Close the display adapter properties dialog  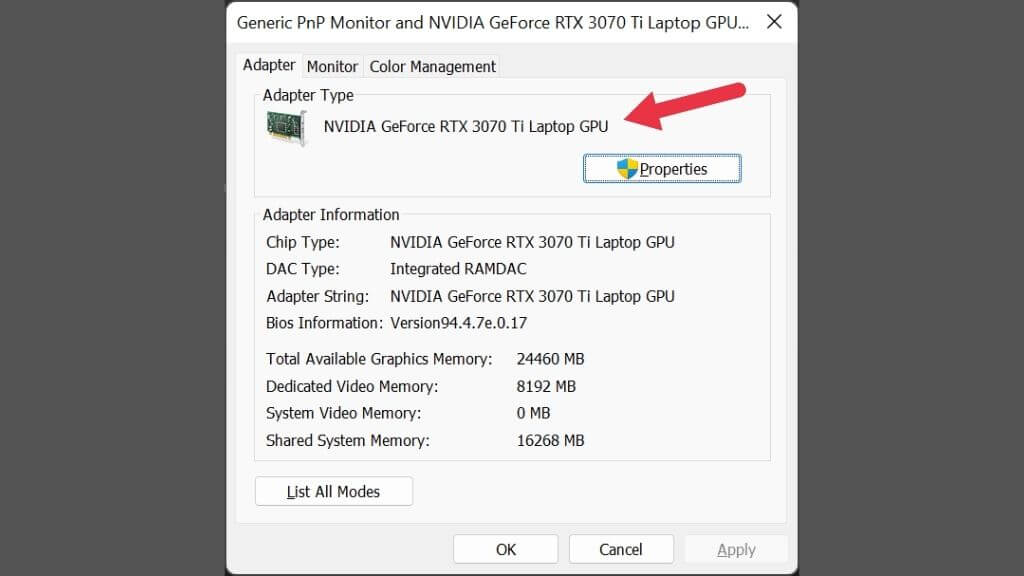(773, 22)
